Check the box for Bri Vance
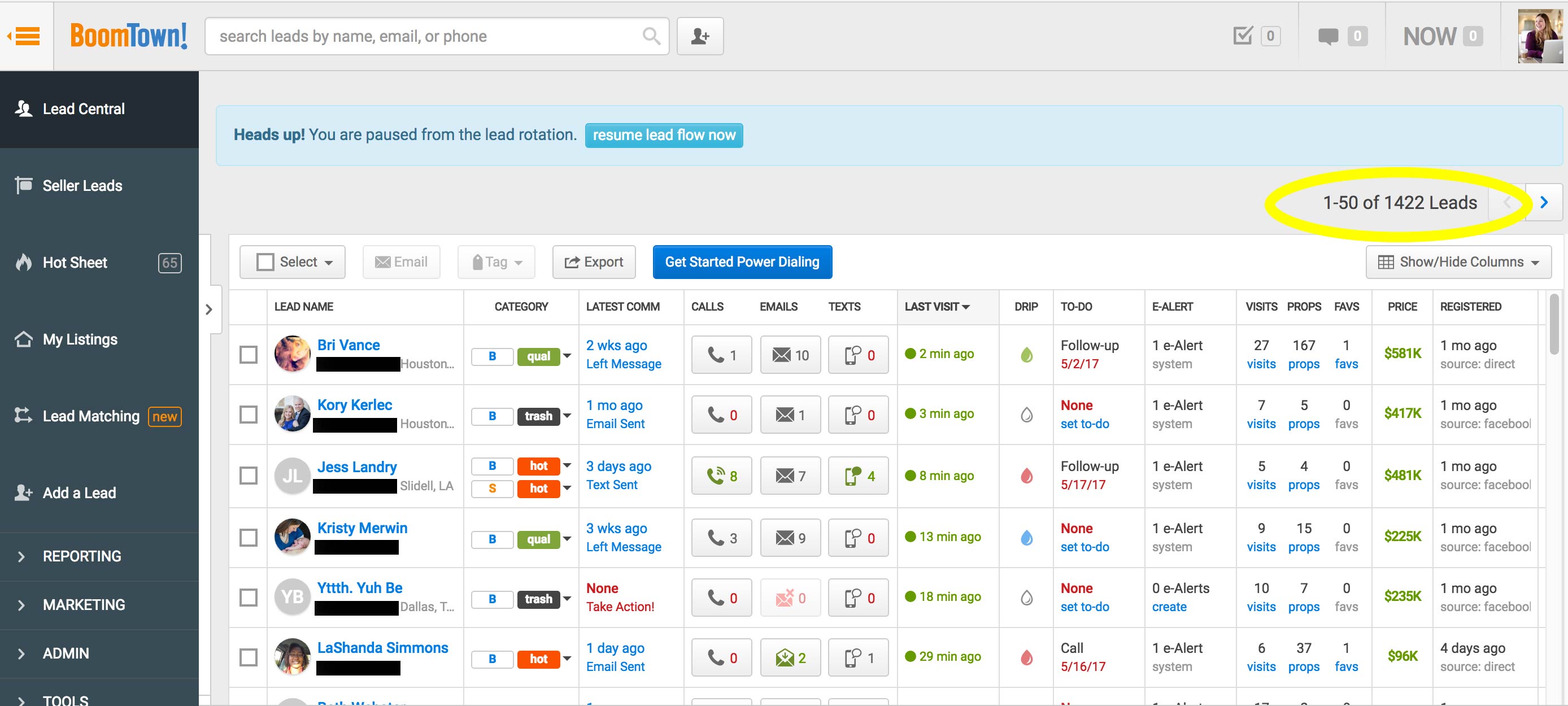 coord(249,355)
